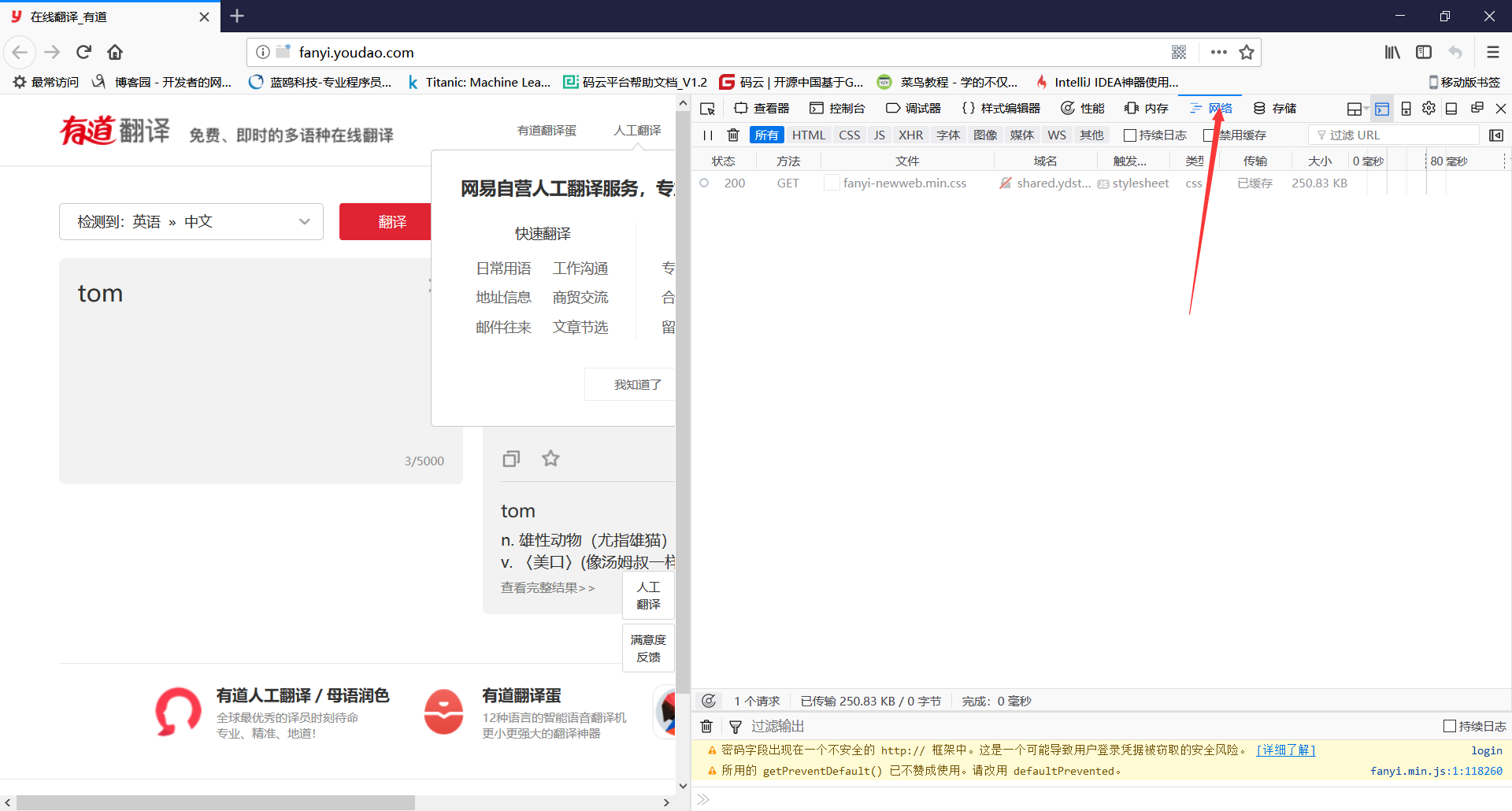The height and width of the screenshot is (811, 1512).
Task: Open the 有道翻译蛋 top navigation link
Action: [x=547, y=131]
